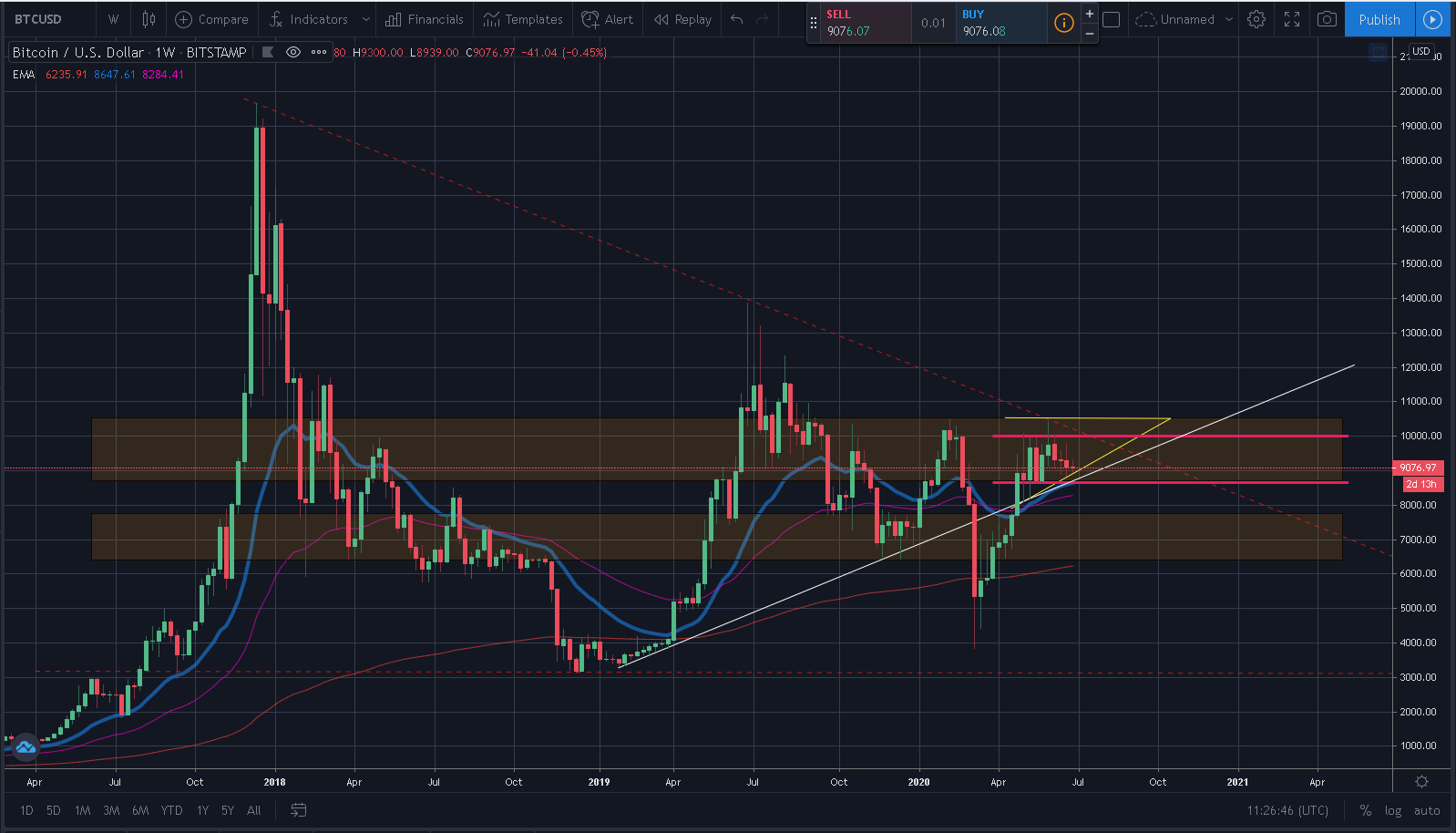Select the 3M time range

(x=111, y=810)
